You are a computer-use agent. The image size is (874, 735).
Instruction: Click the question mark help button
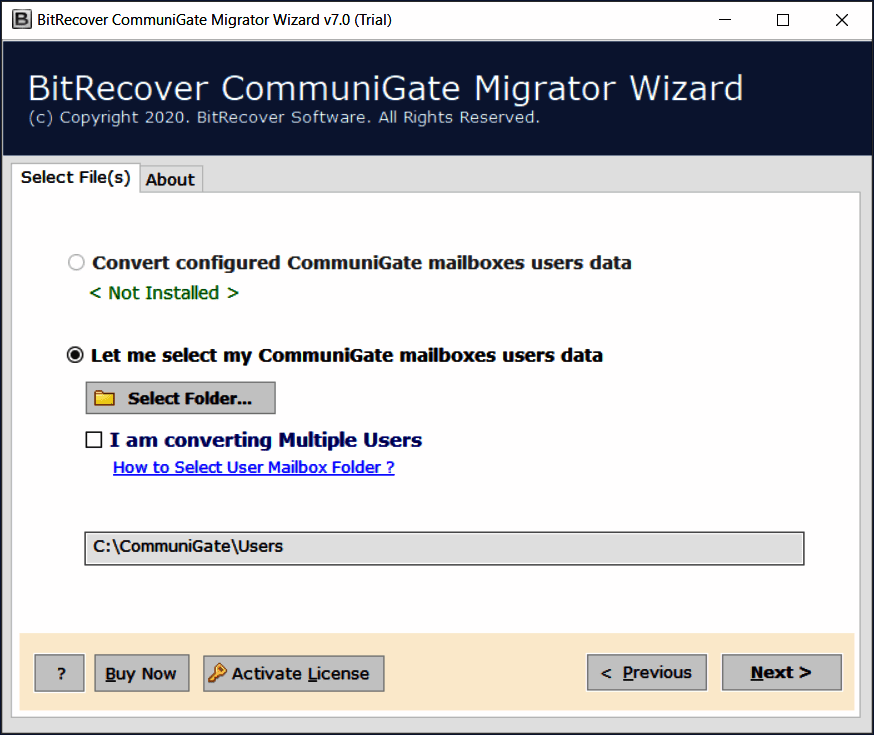click(60, 673)
